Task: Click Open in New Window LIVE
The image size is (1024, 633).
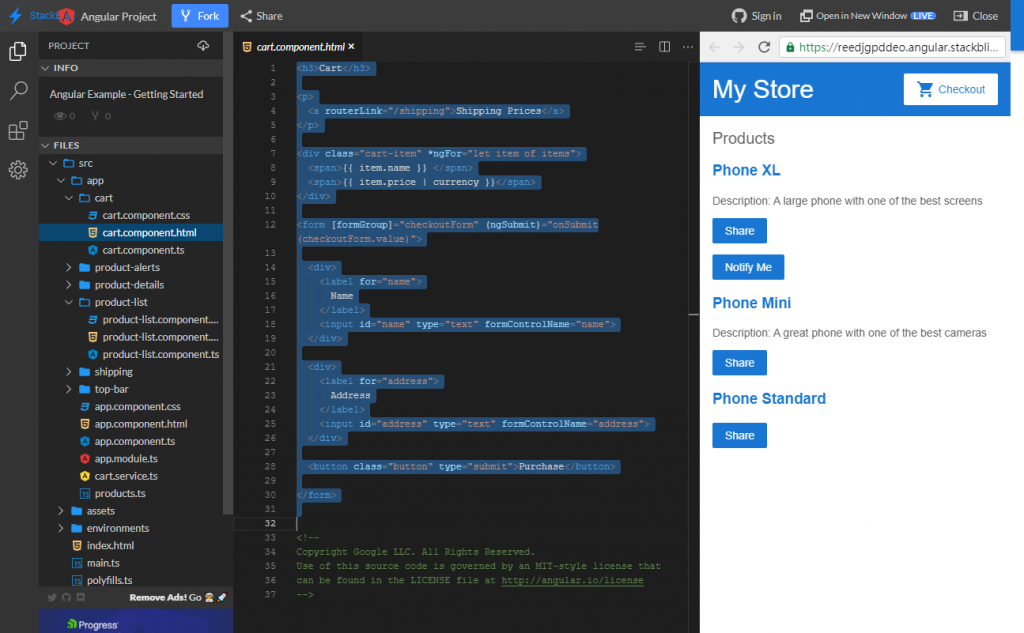Action: click(868, 16)
